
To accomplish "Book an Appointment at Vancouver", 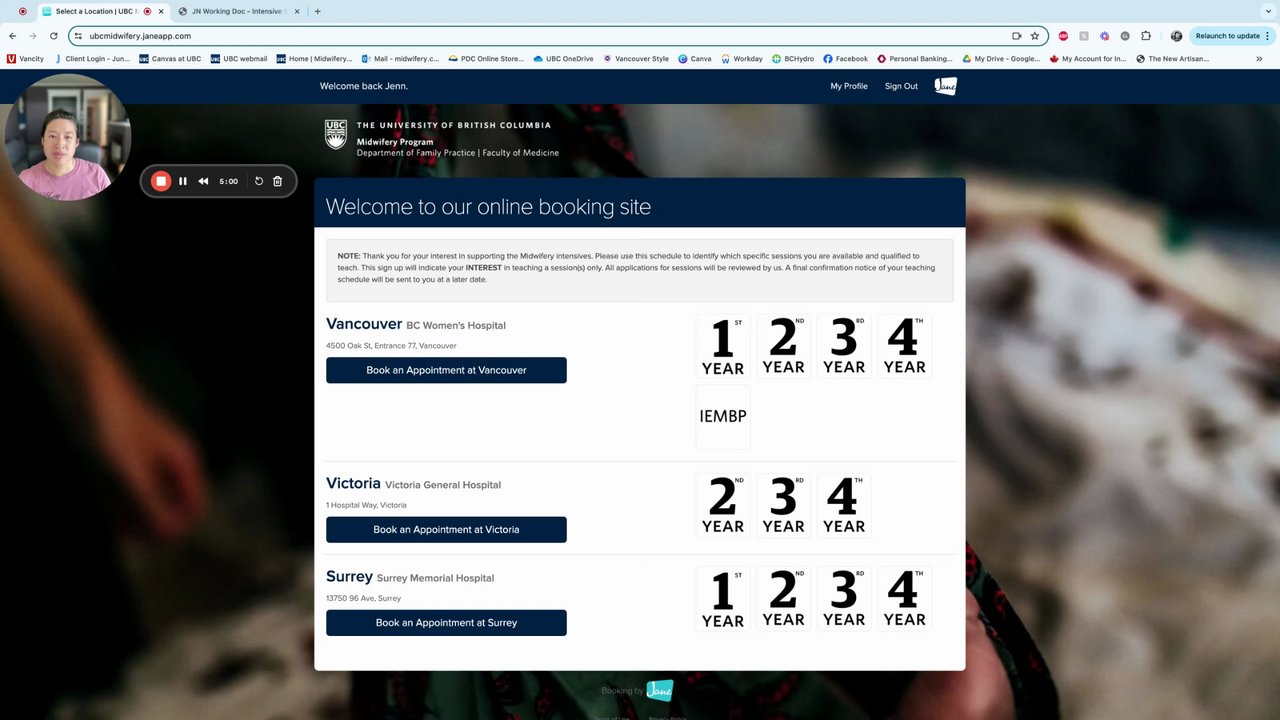I will (x=446, y=370).
